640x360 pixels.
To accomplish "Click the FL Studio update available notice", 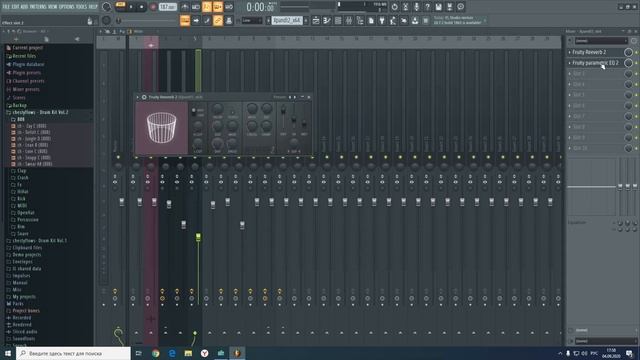I will [460, 20].
